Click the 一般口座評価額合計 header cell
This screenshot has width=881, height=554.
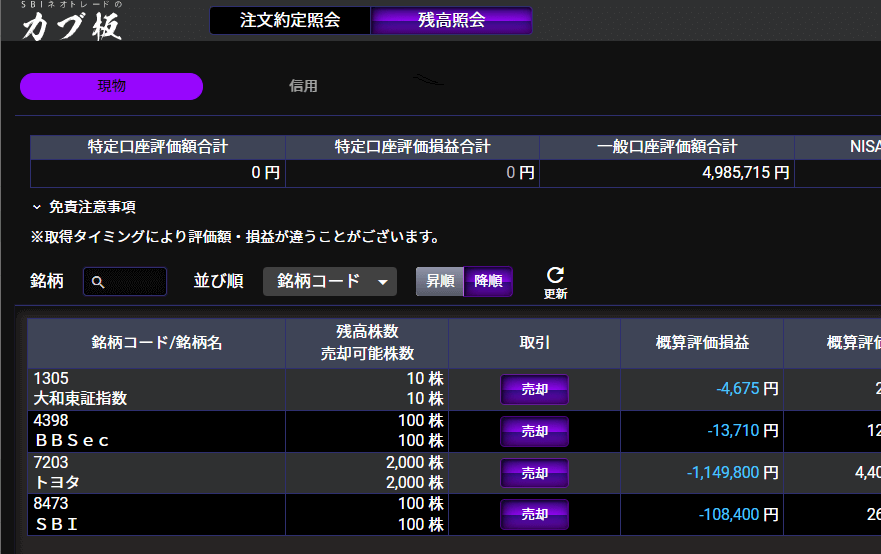coord(667,147)
